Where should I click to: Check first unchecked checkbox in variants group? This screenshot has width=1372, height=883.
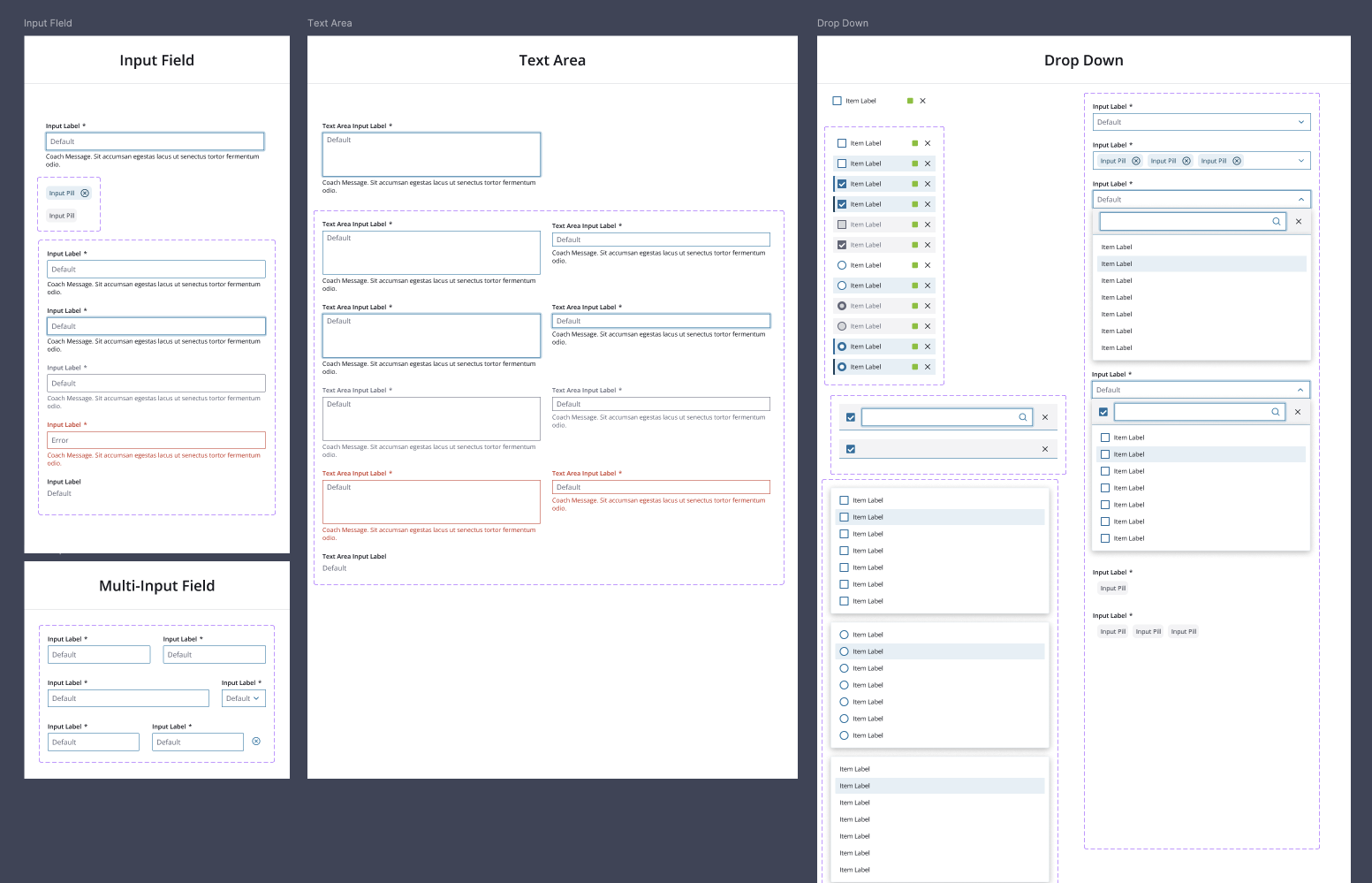point(842,143)
